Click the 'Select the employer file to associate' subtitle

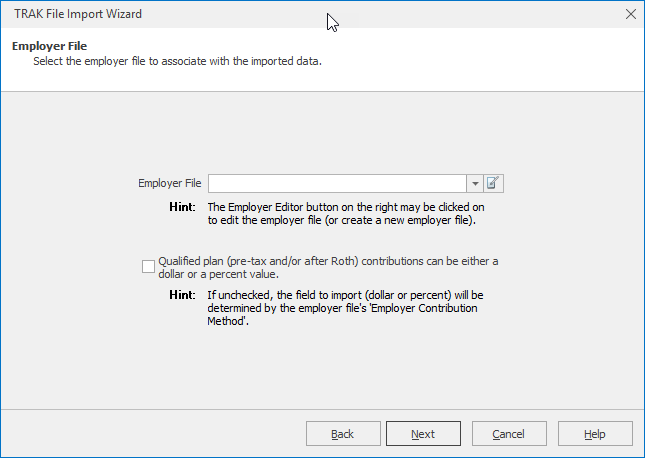[177, 61]
